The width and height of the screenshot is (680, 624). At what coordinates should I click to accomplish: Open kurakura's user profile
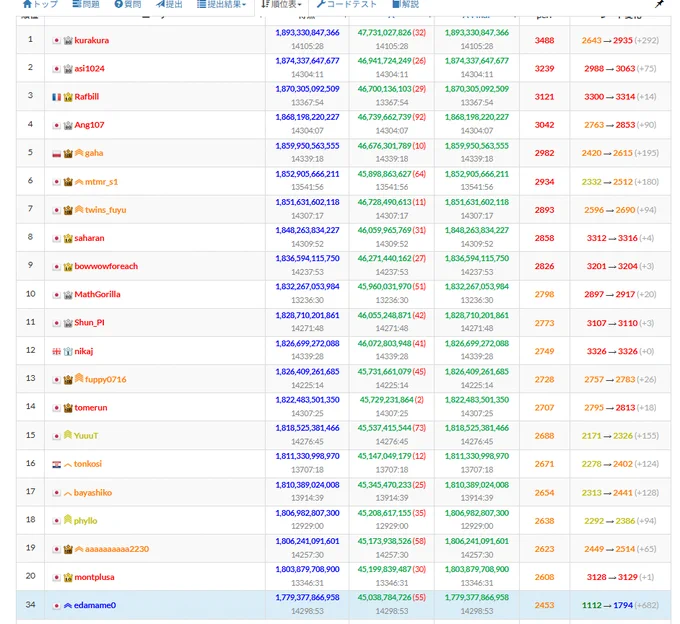pos(92,40)
